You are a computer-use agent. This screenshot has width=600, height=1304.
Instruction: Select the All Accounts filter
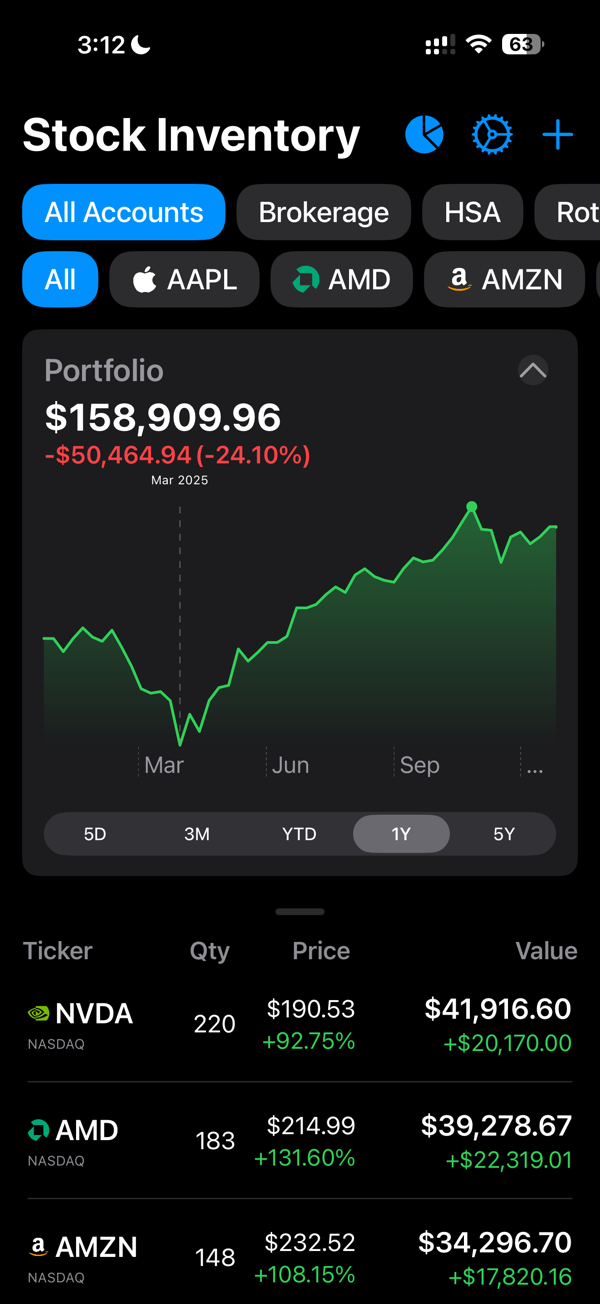coord(123,212)
